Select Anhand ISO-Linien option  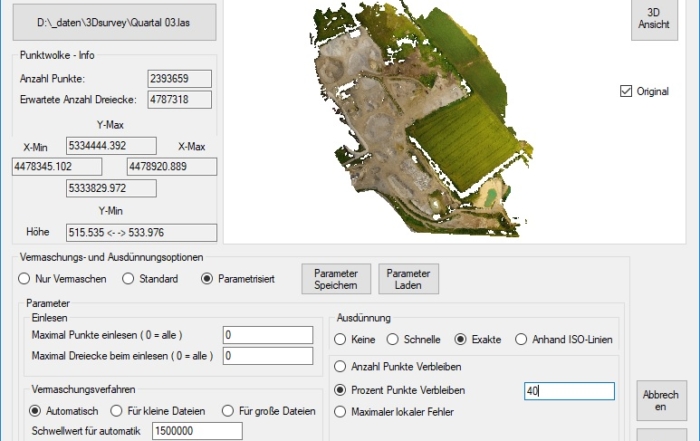[x=521, y=339]
